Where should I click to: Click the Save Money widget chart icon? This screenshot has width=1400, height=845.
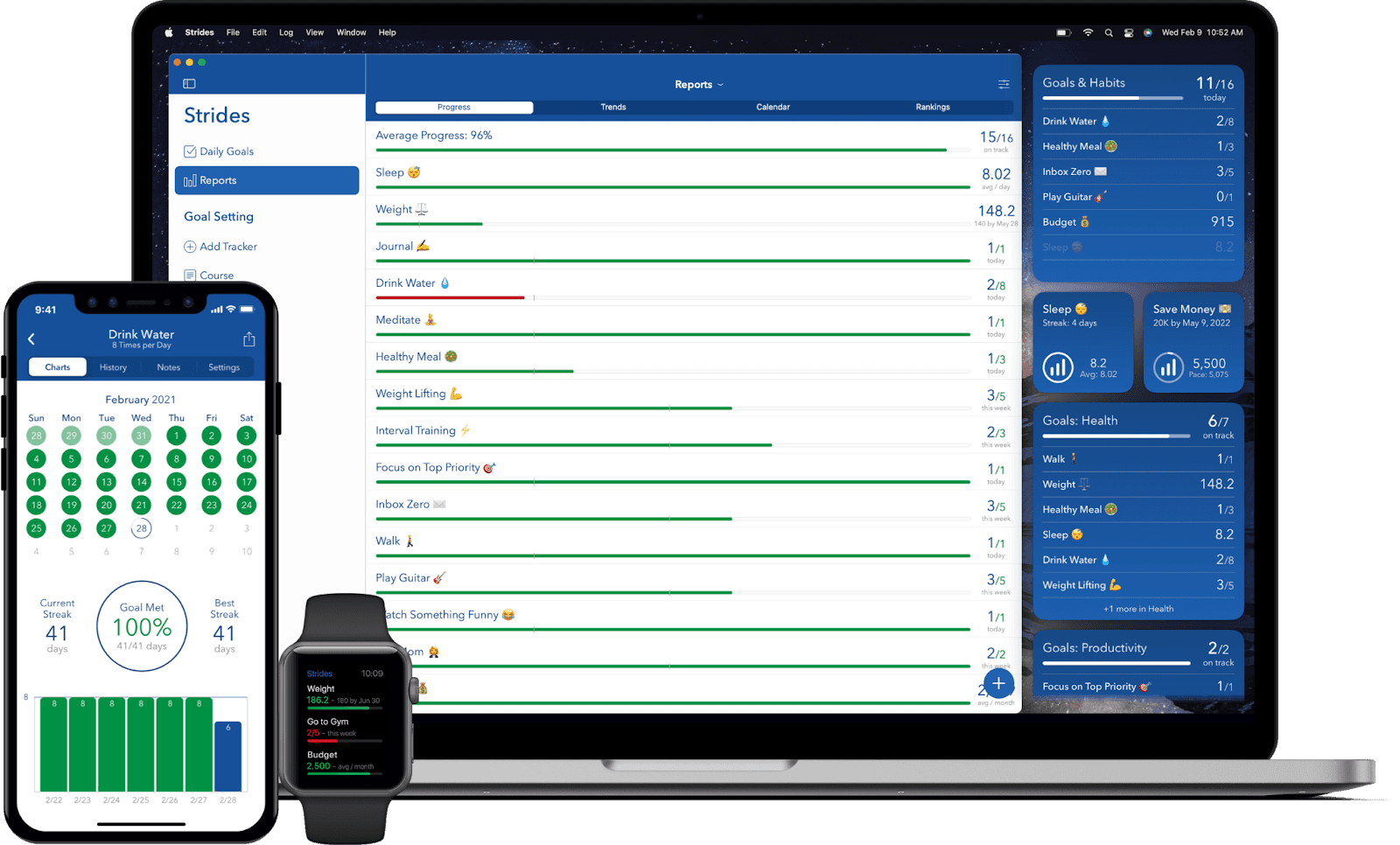1168,367
